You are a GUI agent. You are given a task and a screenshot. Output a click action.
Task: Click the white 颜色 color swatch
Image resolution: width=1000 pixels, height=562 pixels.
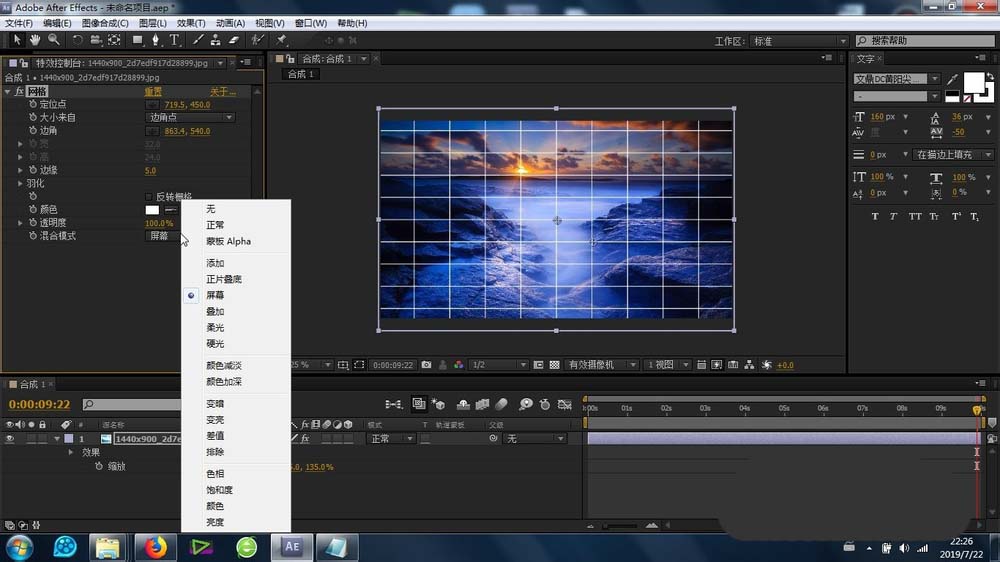152,210
